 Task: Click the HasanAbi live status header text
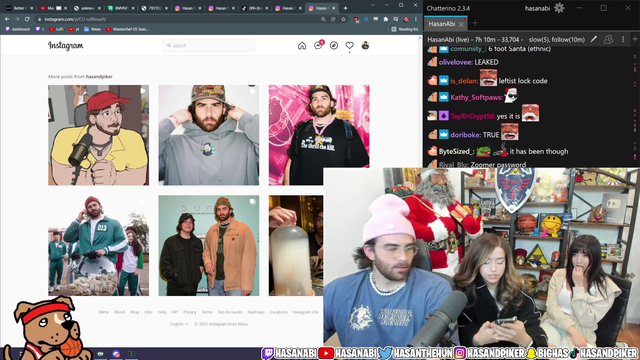[x=506, y=40]
